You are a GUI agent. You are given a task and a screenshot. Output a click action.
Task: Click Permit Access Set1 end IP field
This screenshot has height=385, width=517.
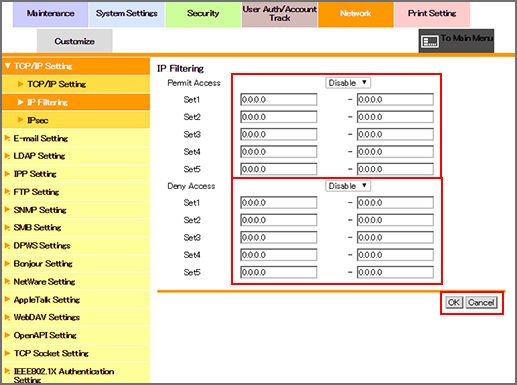click(395, 99)
